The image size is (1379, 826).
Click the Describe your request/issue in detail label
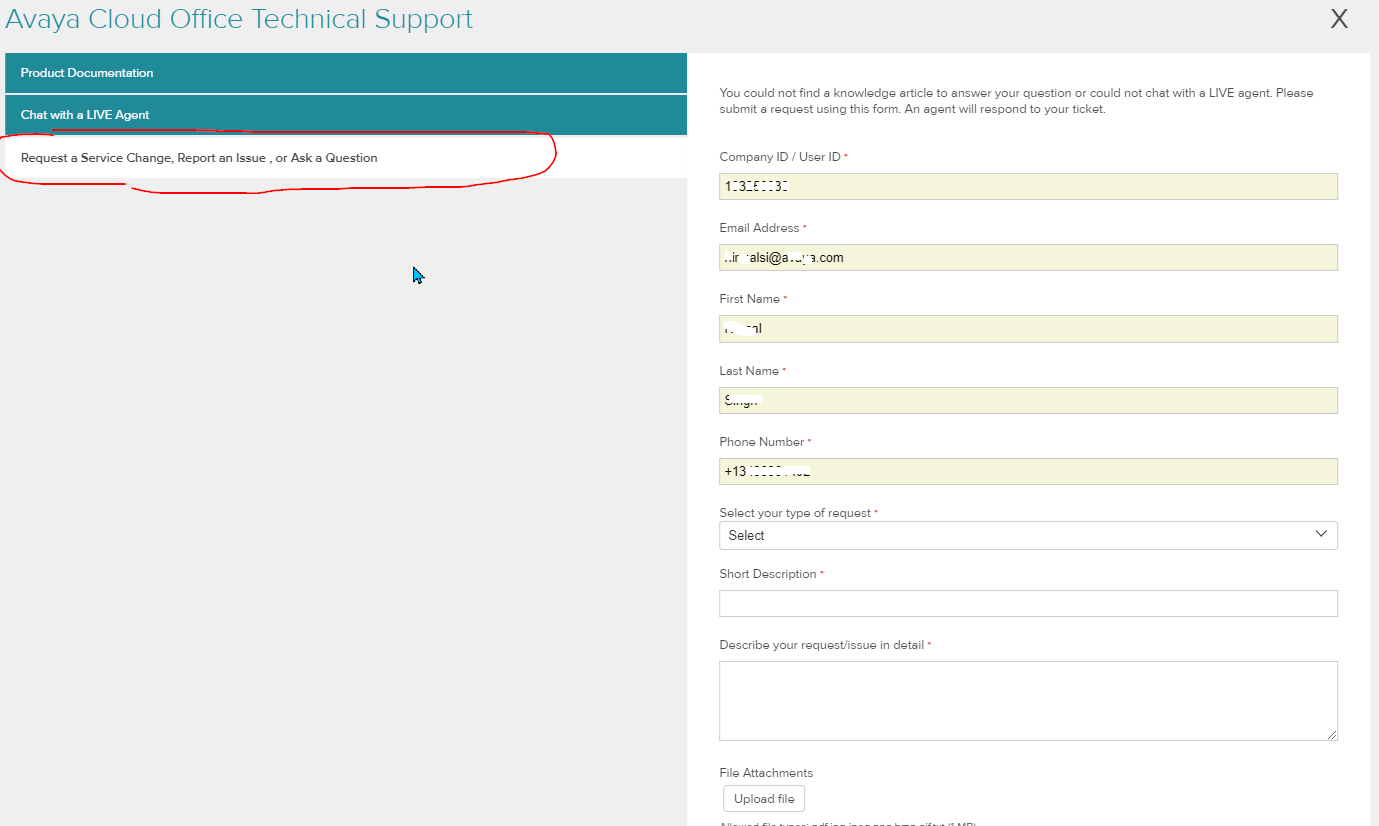(822, 645)
